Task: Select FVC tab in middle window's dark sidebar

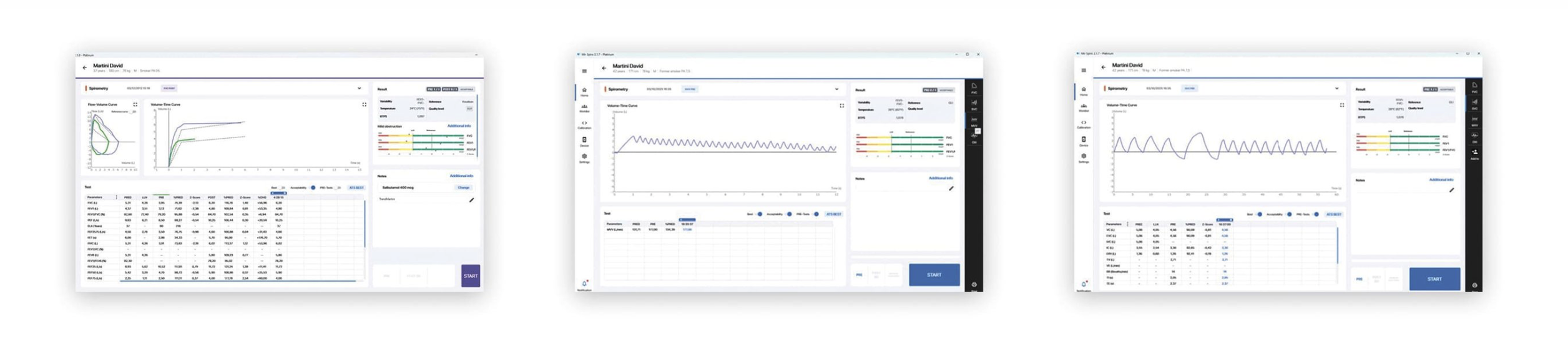Action: [x=974, y=89]
